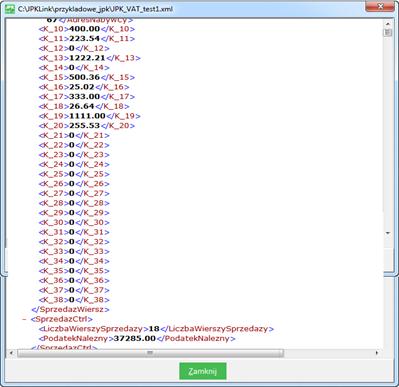Click the K_14 line with value 0
Viewport: 399px width, 387px height.
point(74,68)
